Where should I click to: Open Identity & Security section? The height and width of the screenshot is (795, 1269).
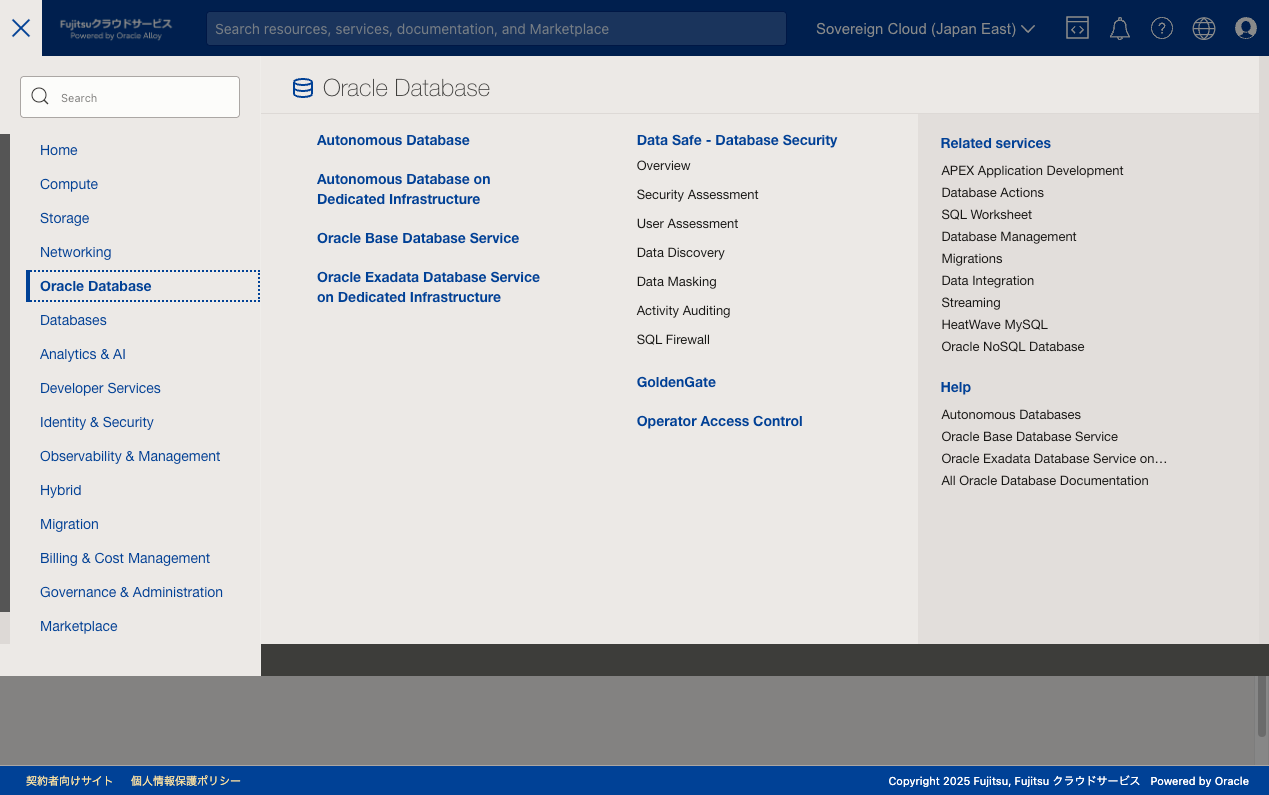pyautogui.click(x=96, y=422)
